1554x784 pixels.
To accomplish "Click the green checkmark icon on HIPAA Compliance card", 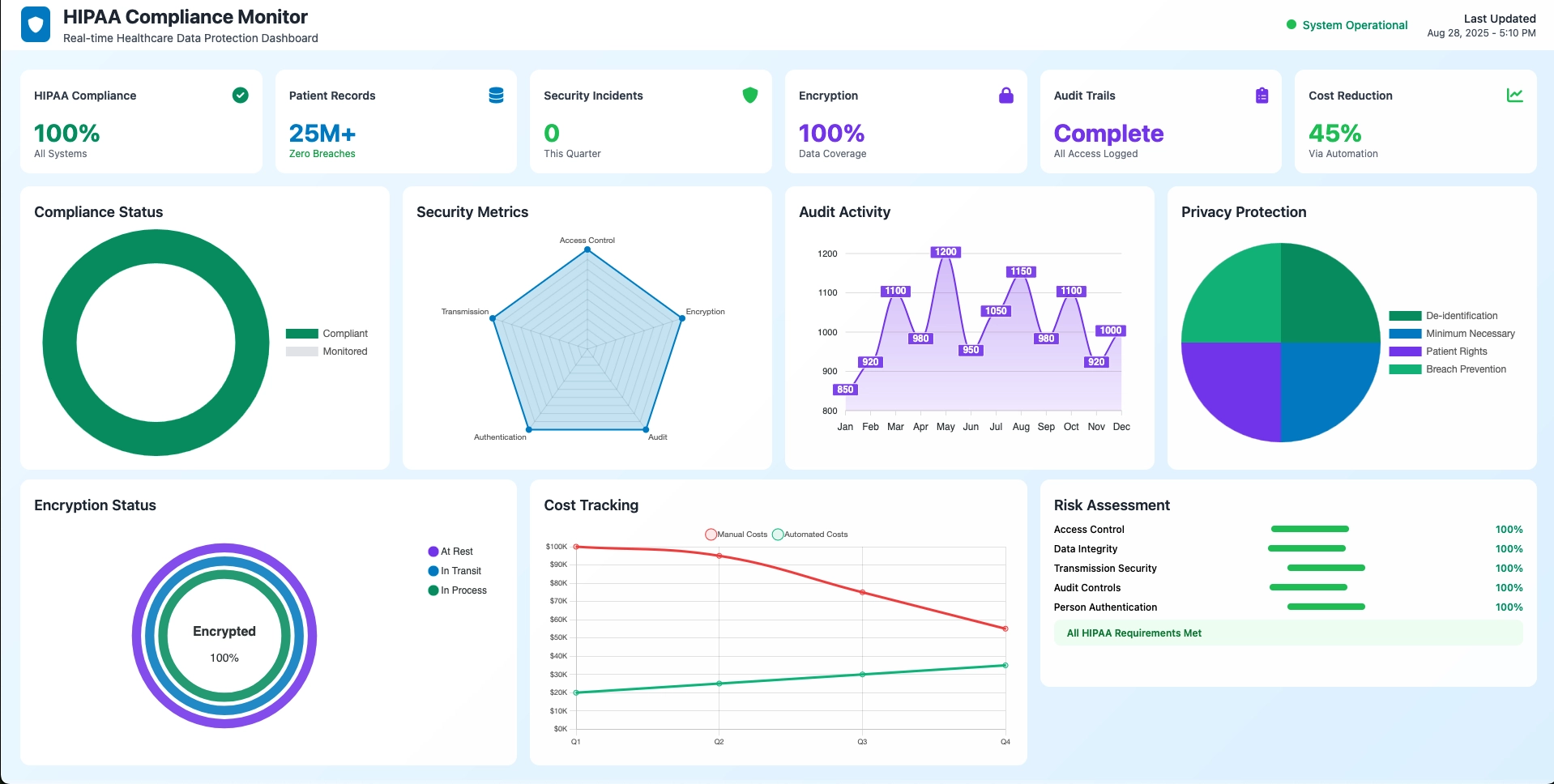I will [240, 96].
